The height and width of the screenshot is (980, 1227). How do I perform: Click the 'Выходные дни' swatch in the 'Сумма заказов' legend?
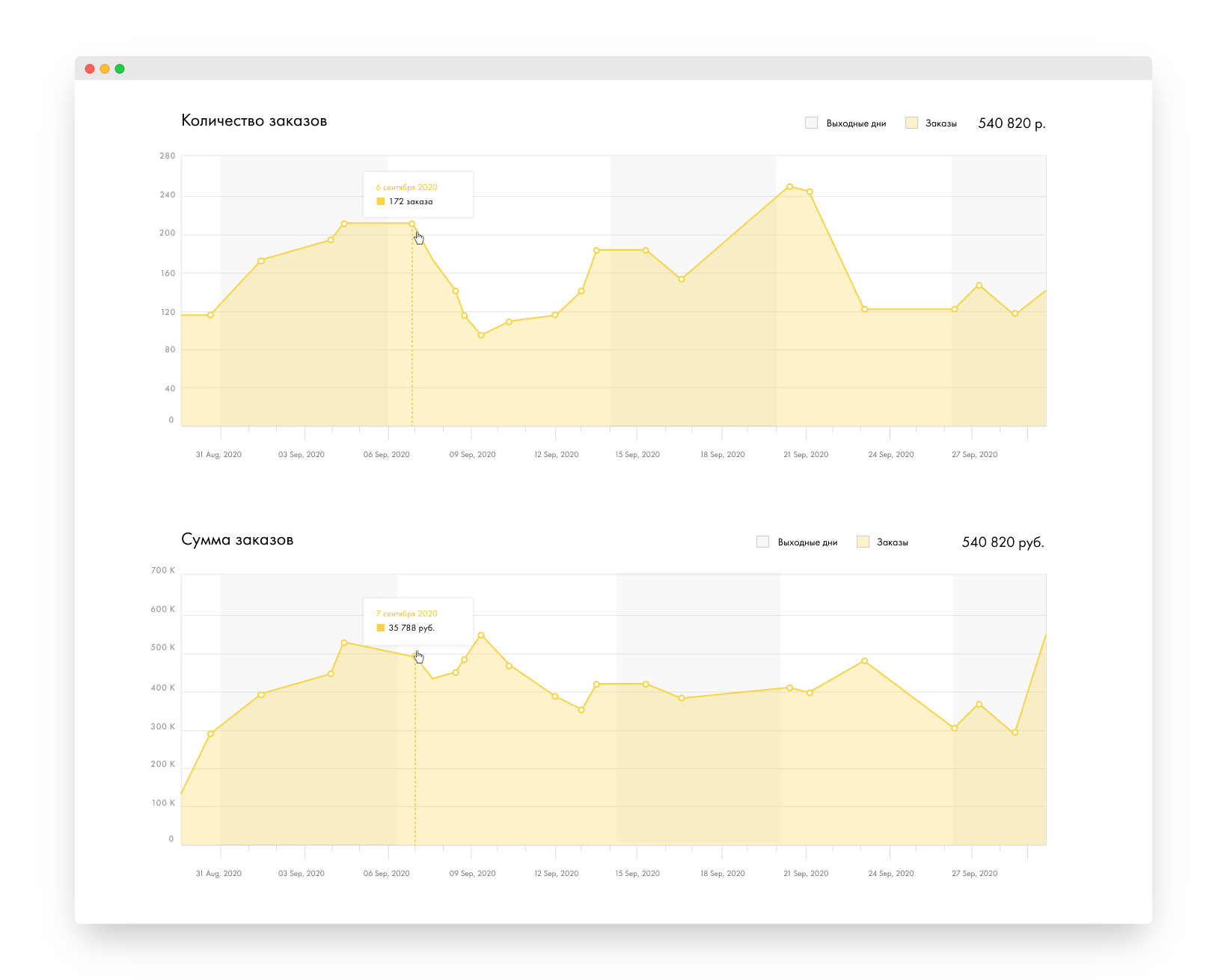[762, 542]
